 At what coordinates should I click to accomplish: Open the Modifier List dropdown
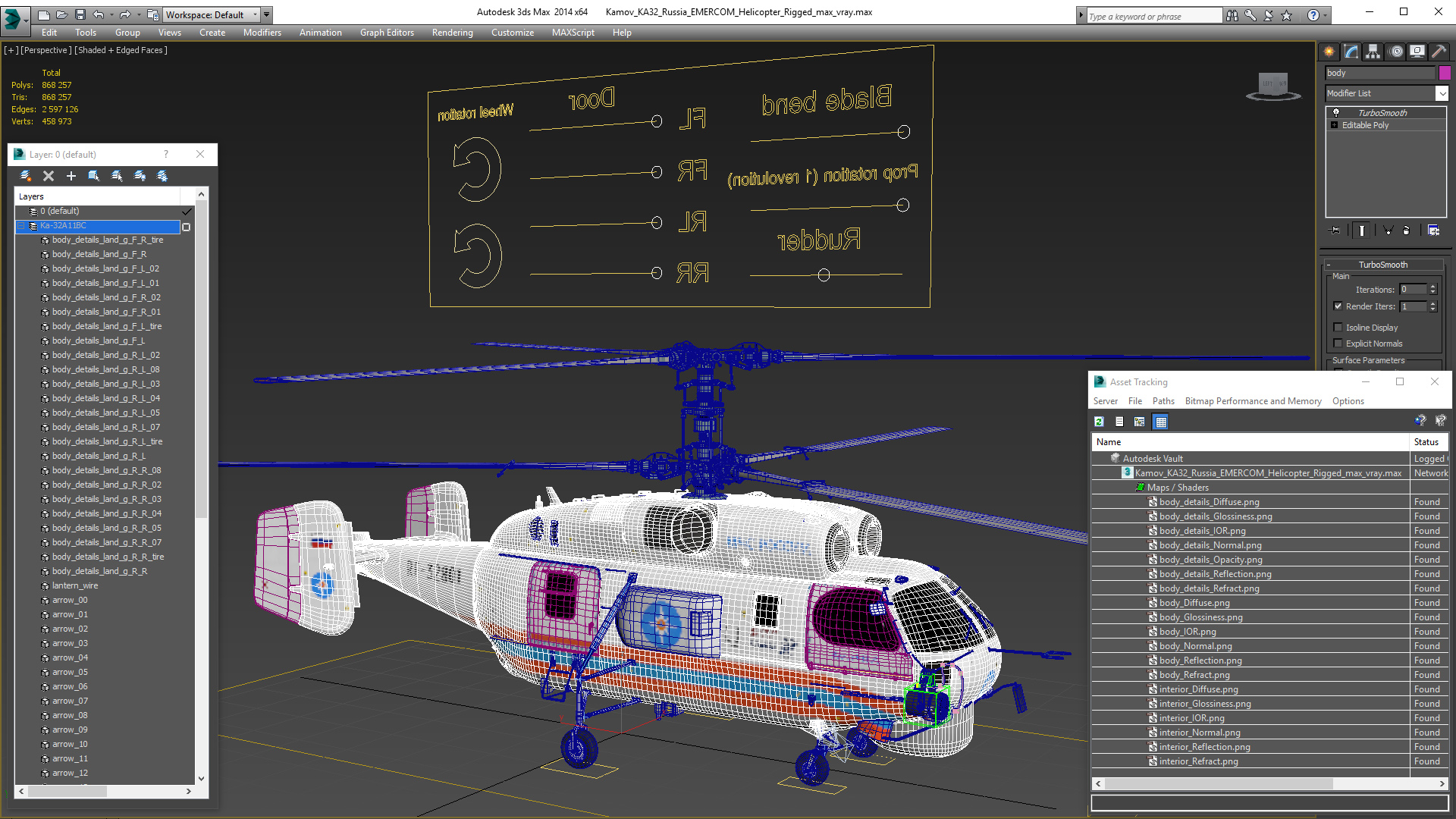pos(1442,93)
